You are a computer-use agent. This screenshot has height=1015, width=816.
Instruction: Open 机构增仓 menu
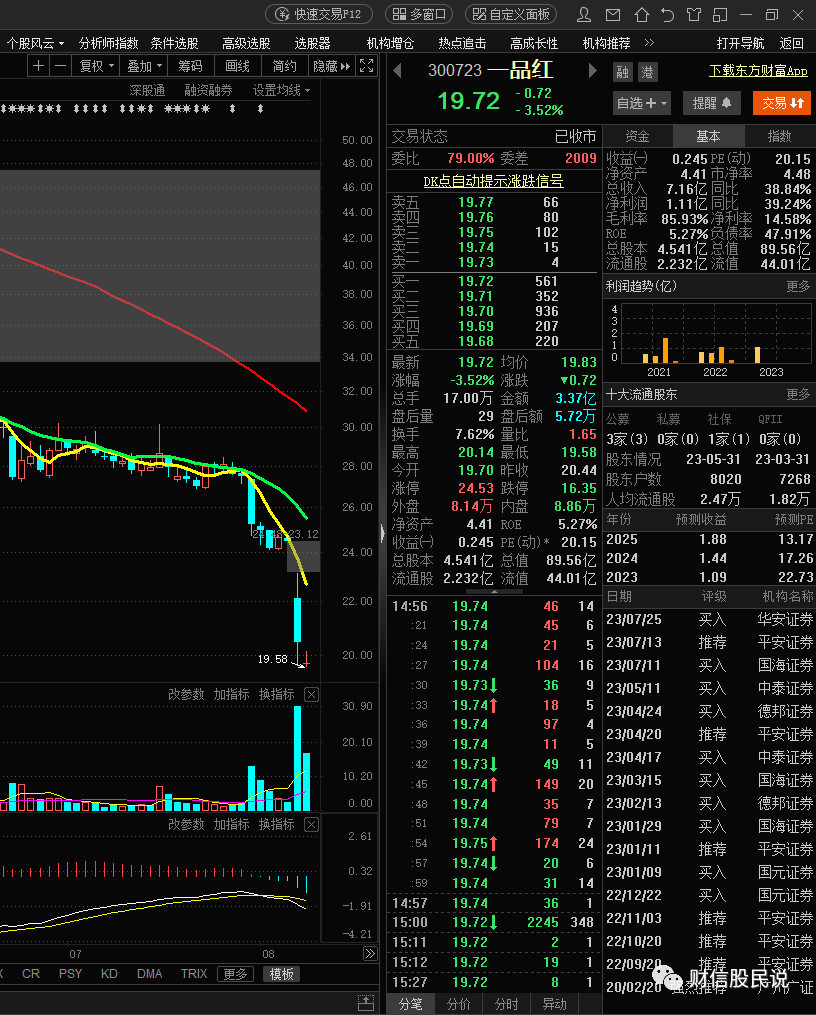click(x=390, y=43)
